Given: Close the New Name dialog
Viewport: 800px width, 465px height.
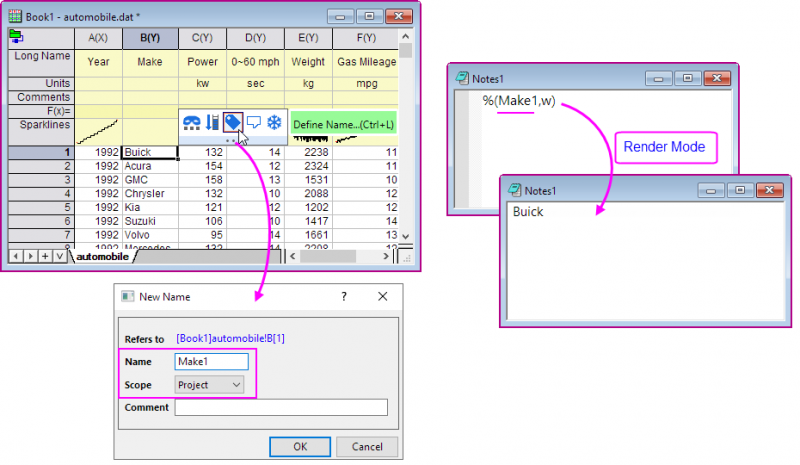Looking at the screenshot, I should tap(382, 297).
